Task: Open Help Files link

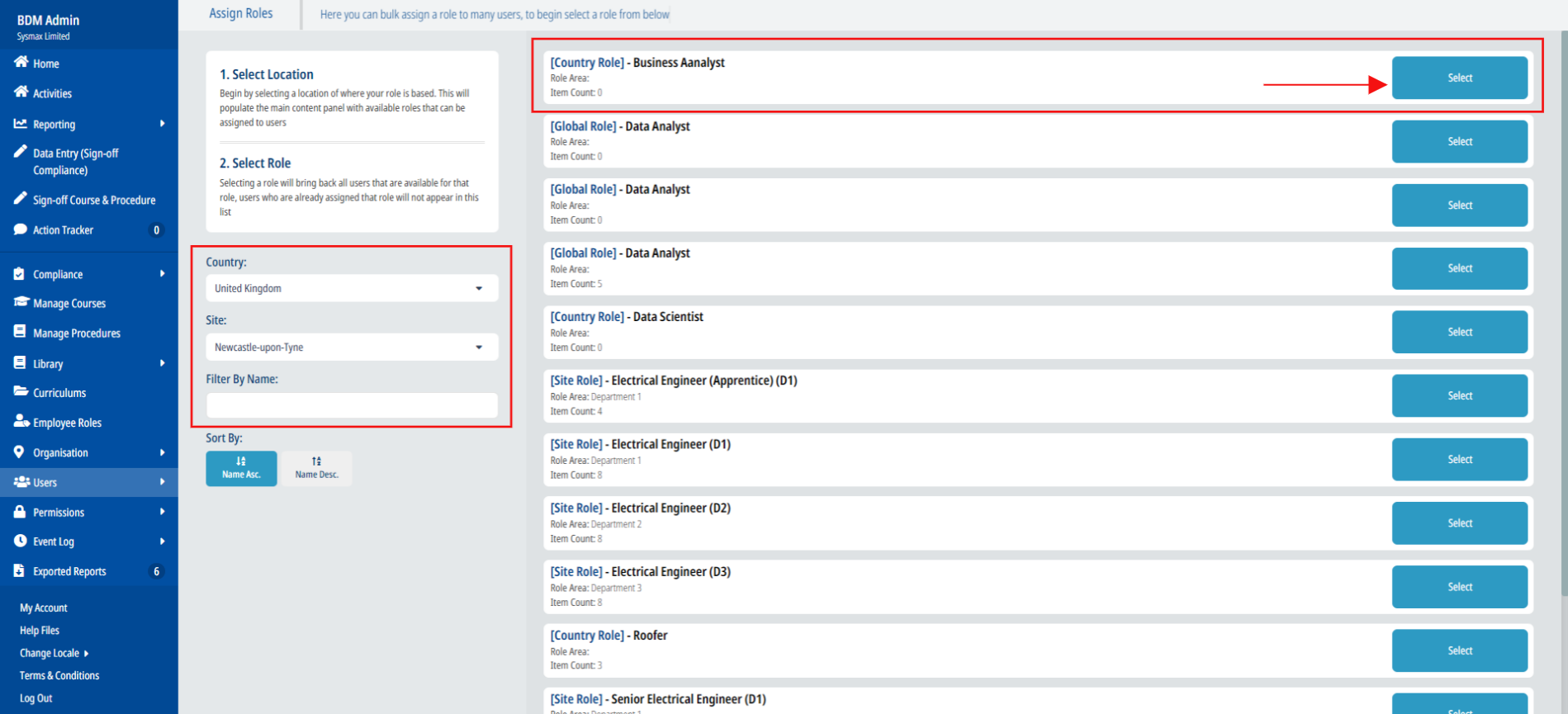Action: (40, 630)
